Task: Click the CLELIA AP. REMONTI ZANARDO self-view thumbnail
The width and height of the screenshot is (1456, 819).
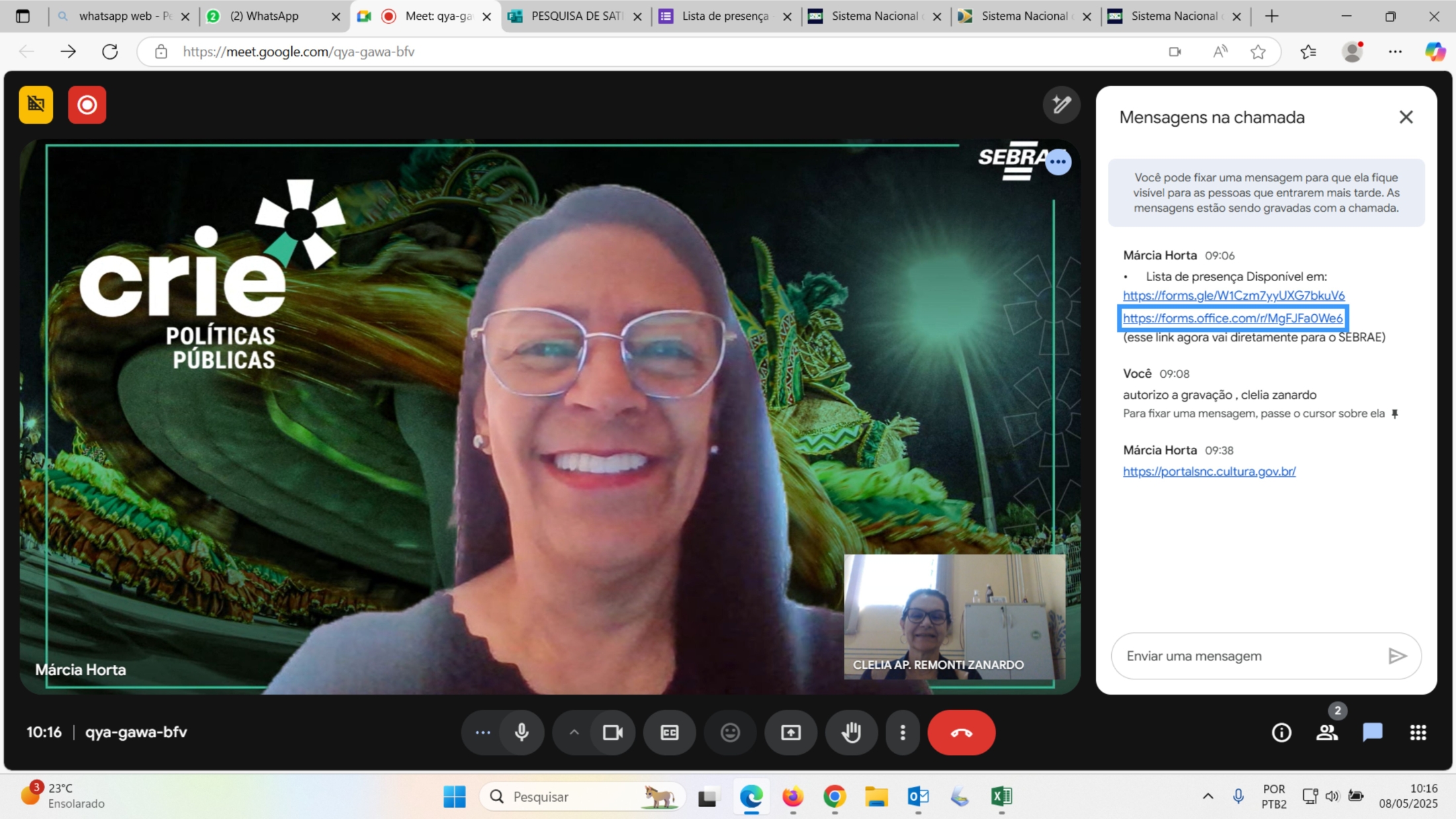Action: click(954, 617)
